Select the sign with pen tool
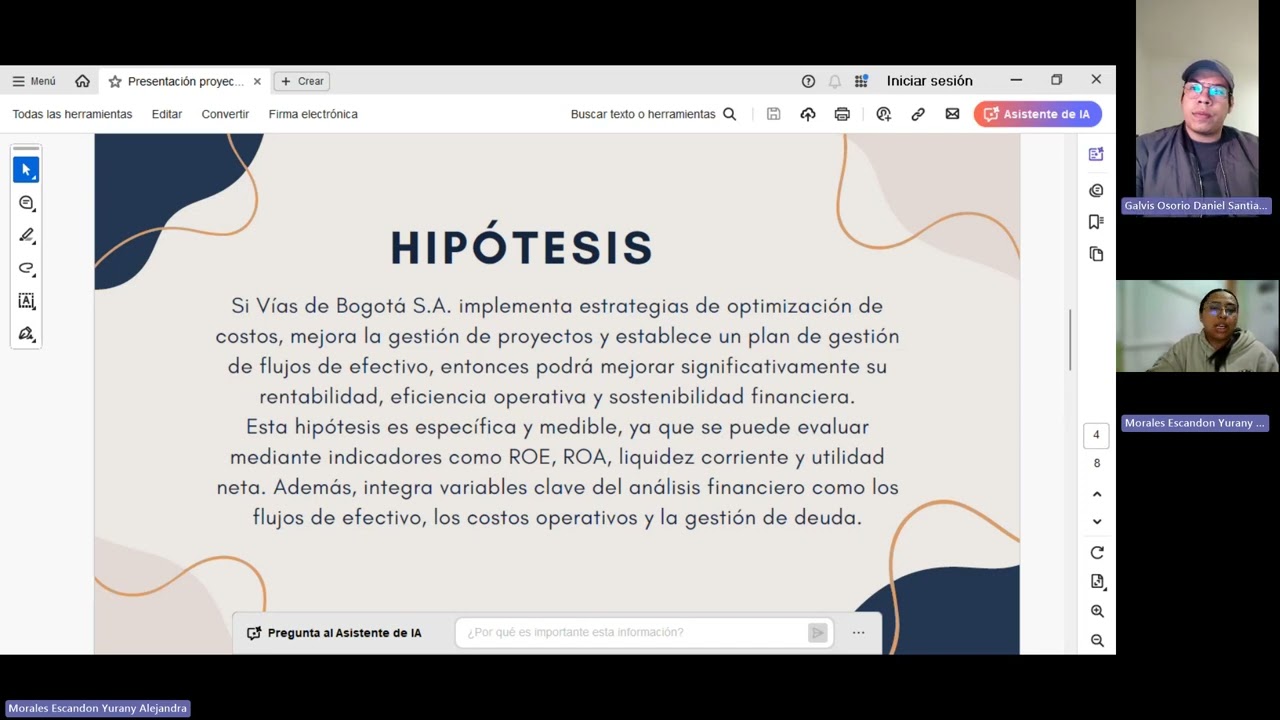1280x720 pixels. (26, 334)
